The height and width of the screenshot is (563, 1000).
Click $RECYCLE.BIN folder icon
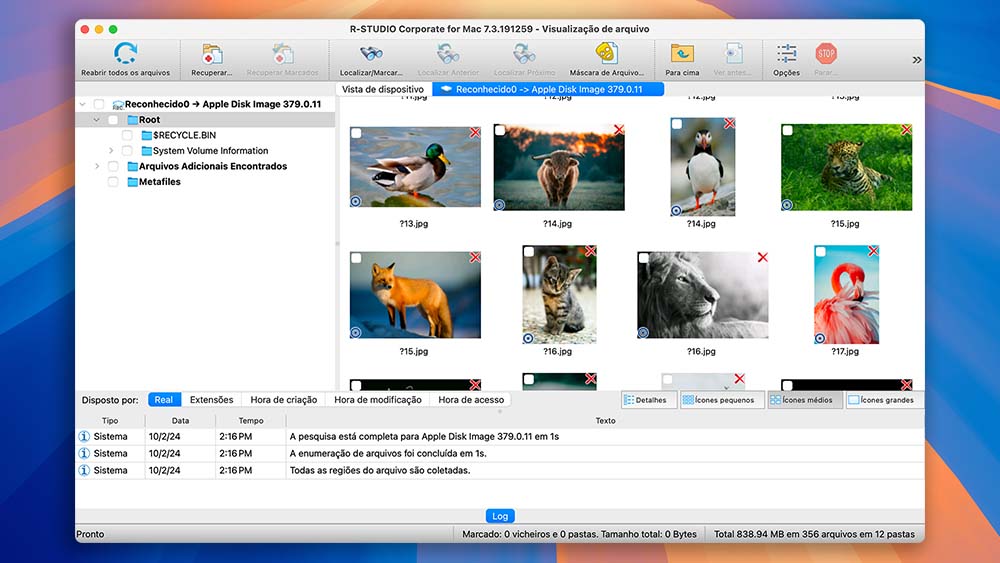coord(147,135)
